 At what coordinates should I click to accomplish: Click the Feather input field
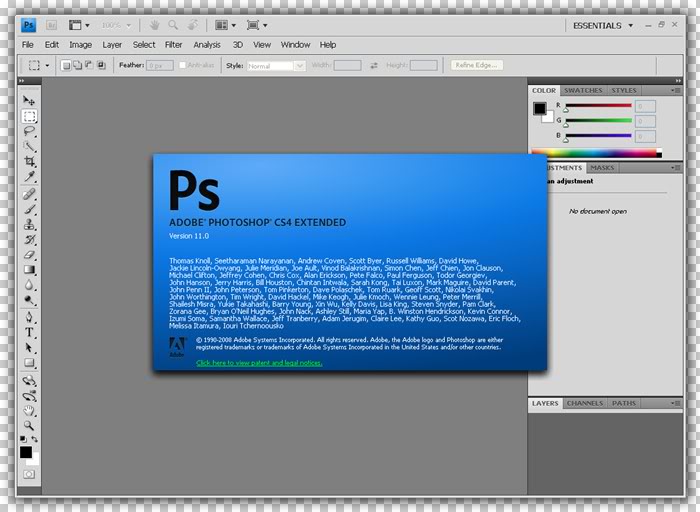pyautogui.click(x=160, y=66)
